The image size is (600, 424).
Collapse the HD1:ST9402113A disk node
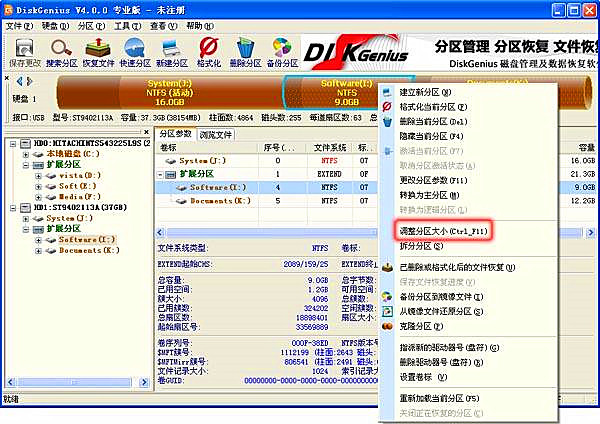click(13, 208)
